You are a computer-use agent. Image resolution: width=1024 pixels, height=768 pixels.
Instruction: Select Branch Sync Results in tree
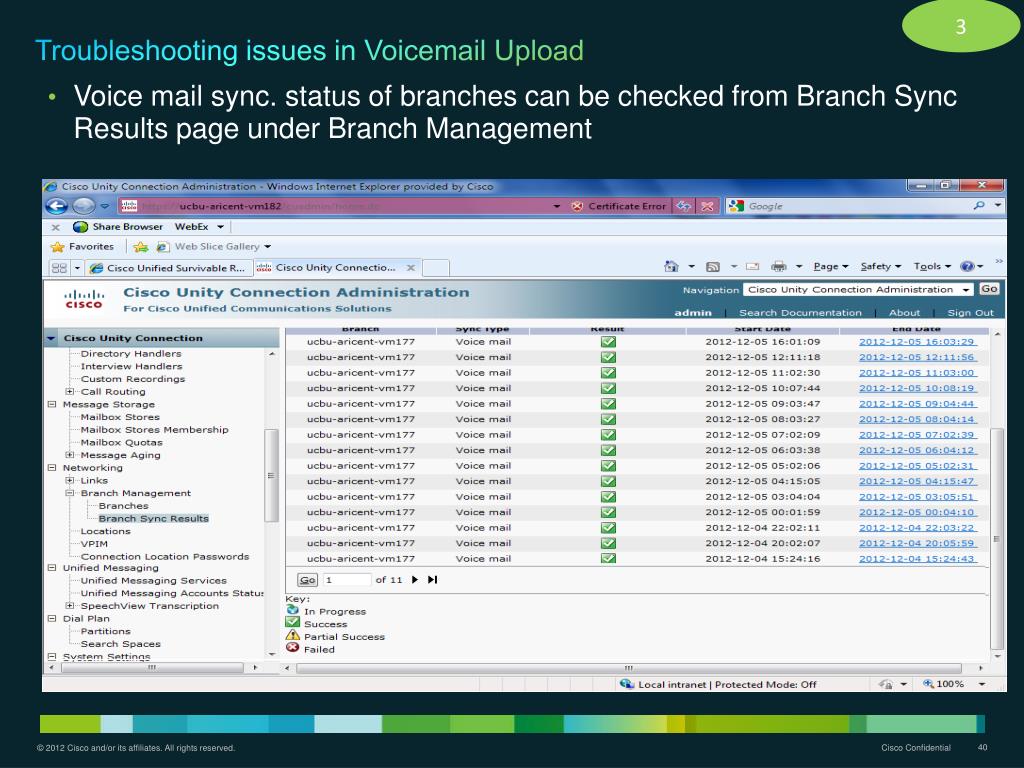coord(153,519)
